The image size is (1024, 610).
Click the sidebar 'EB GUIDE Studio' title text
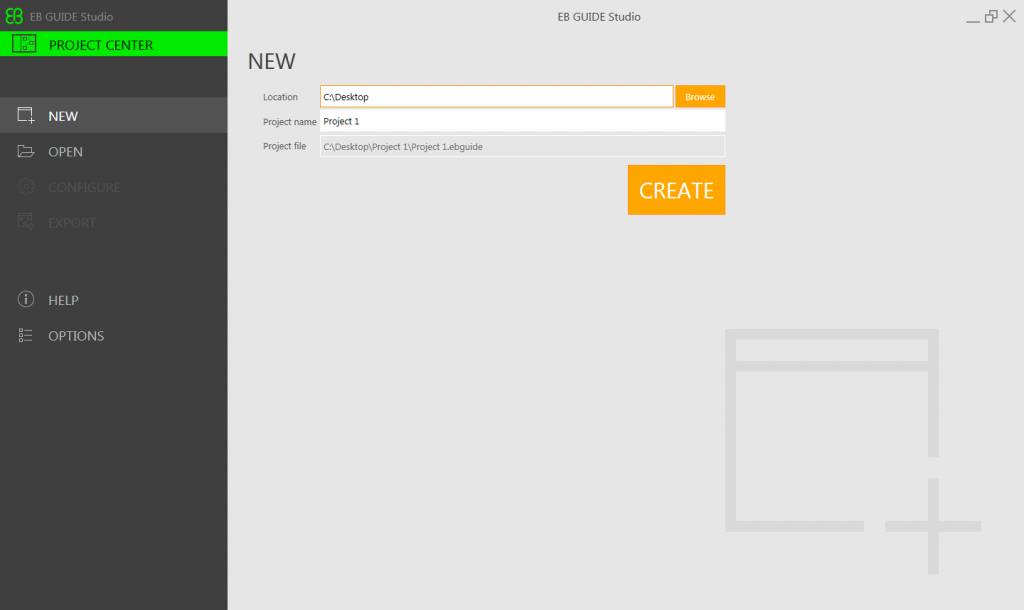click(x=71, y=17)
